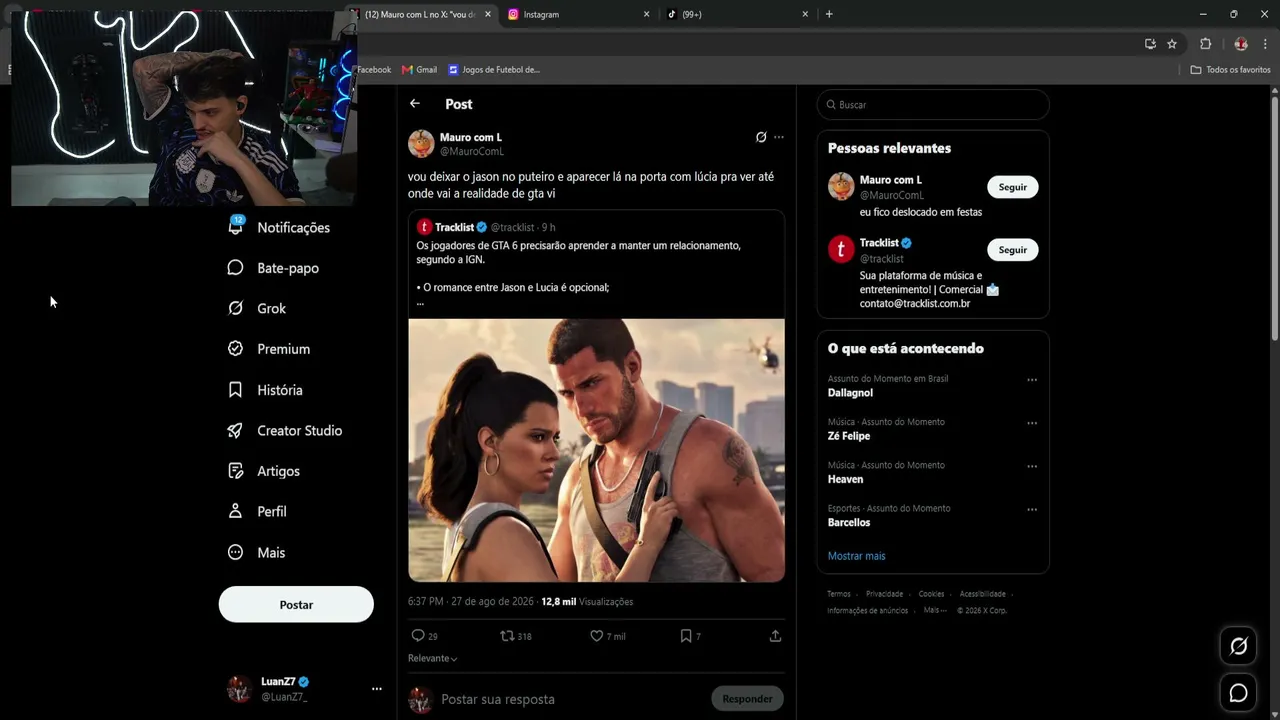Click the Postar button
This screenshot has width=1280, height=720.
tap(296, 605)
